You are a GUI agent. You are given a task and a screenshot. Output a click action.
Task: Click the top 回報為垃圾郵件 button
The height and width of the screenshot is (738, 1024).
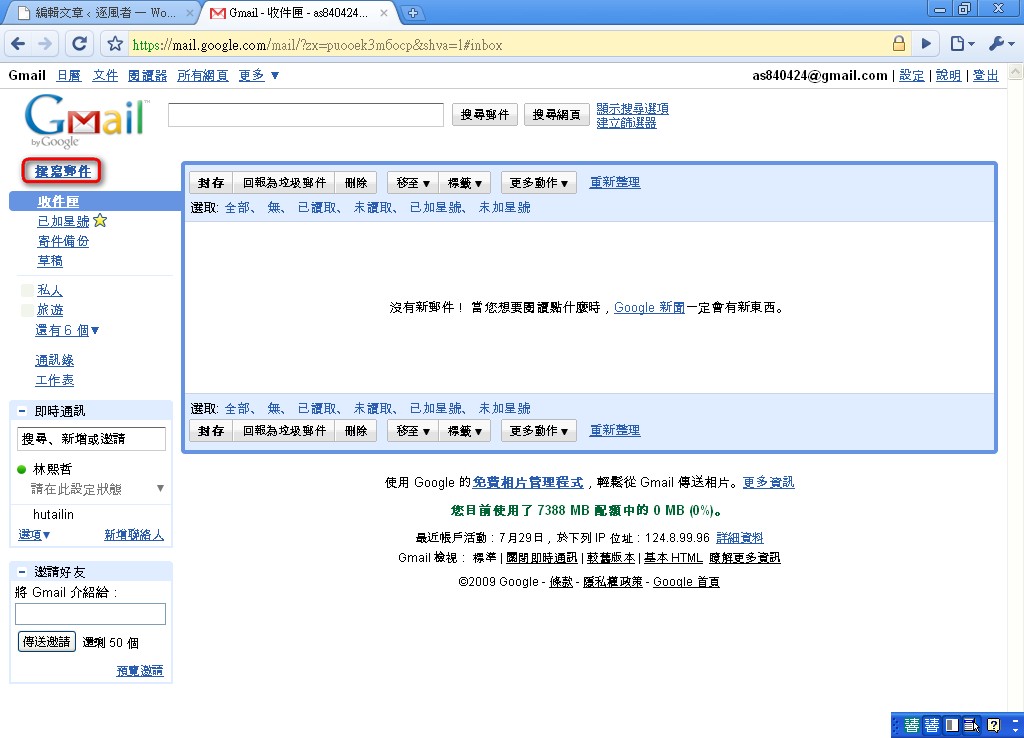[284, 183]
